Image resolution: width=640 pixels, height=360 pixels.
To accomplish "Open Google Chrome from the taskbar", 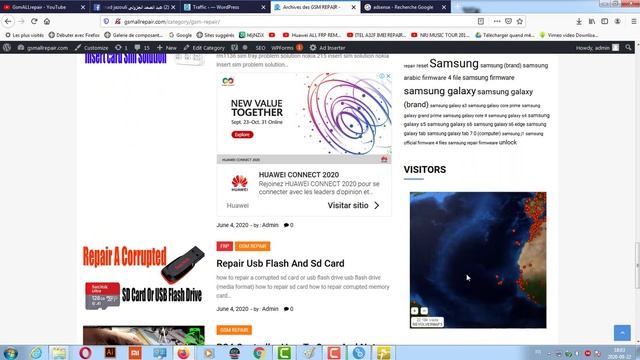I will coord(259,353).
